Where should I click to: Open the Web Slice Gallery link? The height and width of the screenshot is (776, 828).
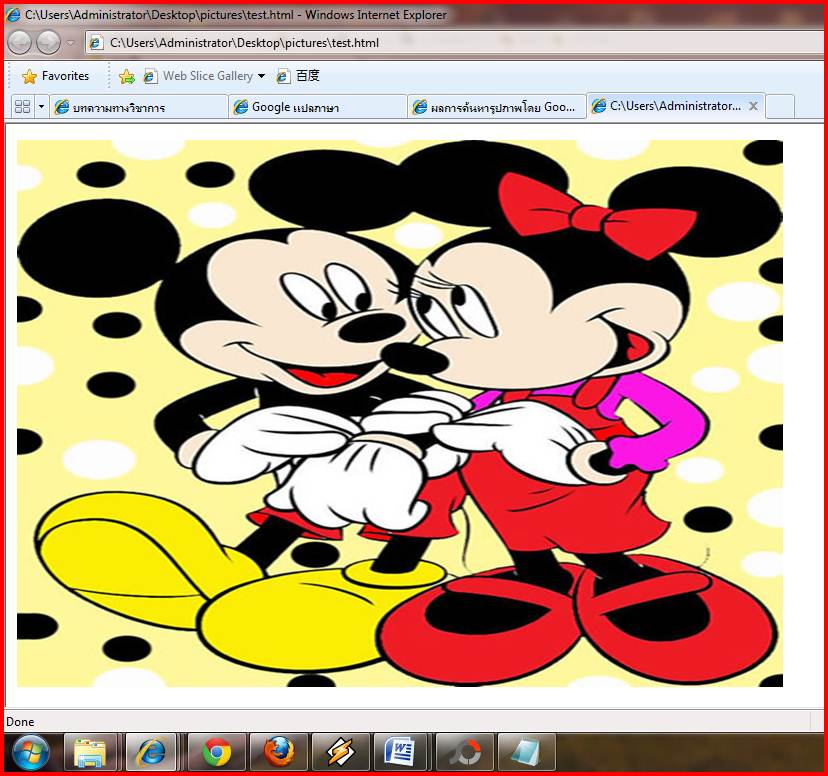coord(199,76)
